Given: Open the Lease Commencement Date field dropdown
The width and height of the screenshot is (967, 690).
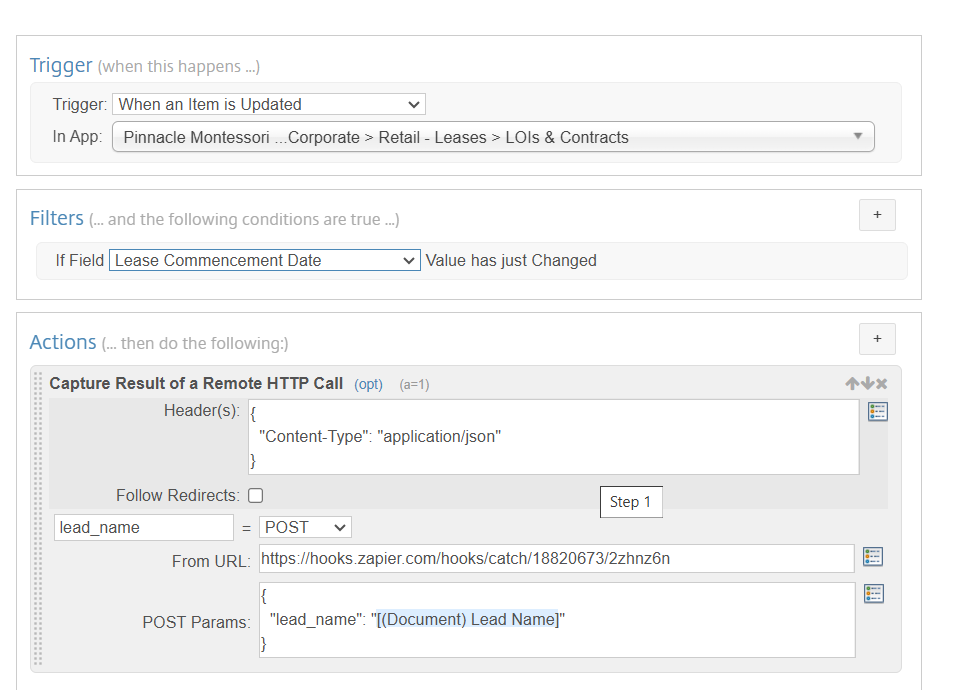Looking at the screenshot, I should pos(265,260).
